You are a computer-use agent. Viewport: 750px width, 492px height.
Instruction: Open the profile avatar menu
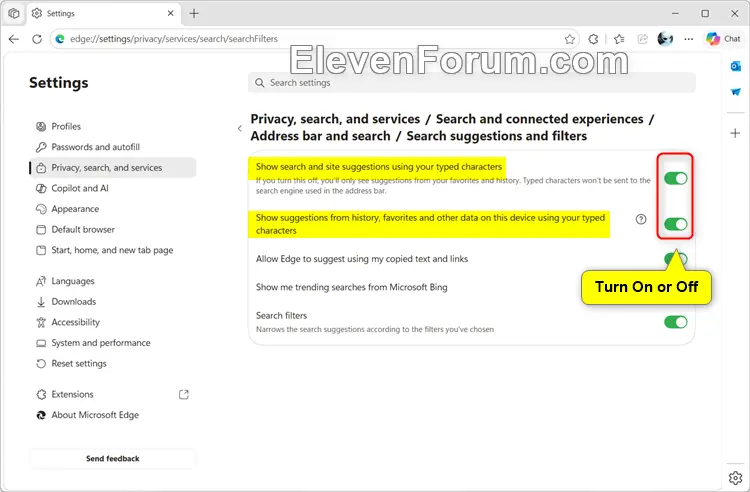665,39
